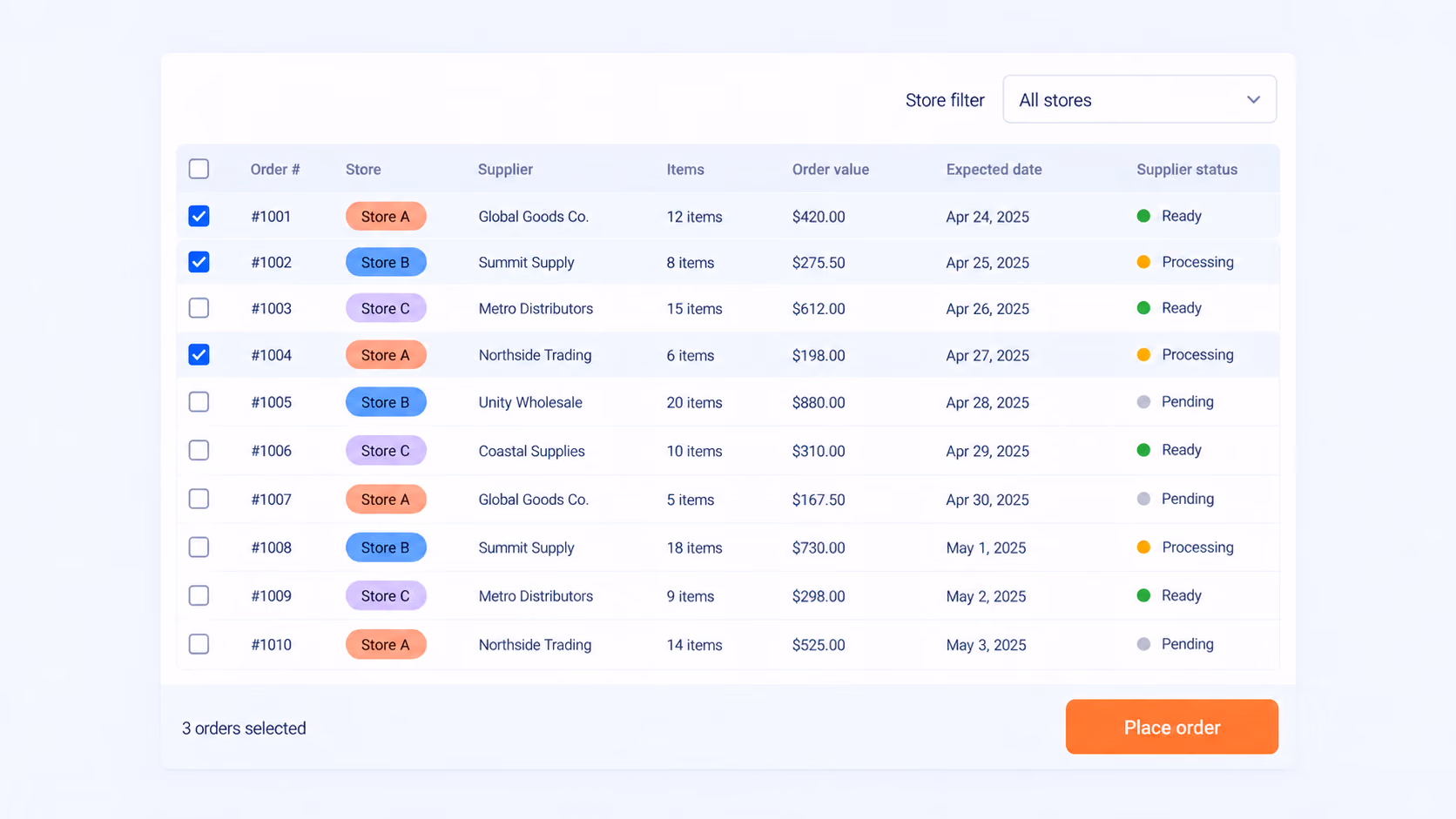Viewport: 1456px width, 819px height.
Task: Open the All stores filter dropdown
Action: 1139,99
